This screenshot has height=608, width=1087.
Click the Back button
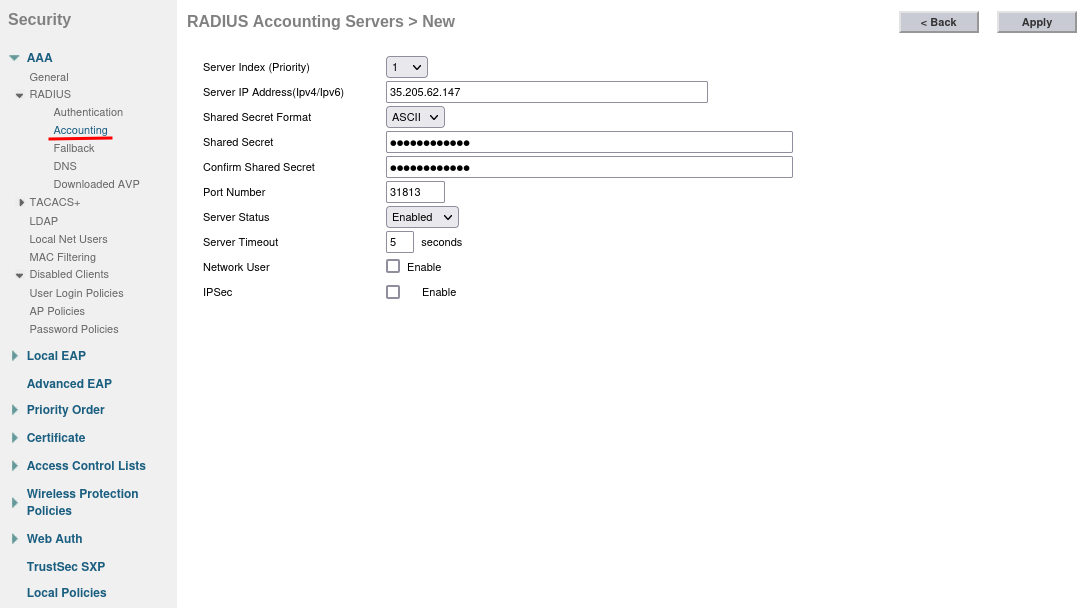coord(938,22)
